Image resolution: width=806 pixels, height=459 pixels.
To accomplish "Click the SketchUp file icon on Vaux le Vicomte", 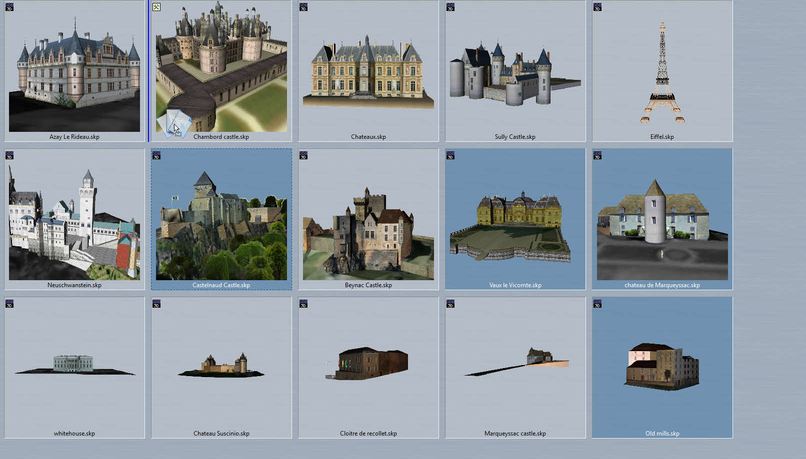I will point(451,155).
